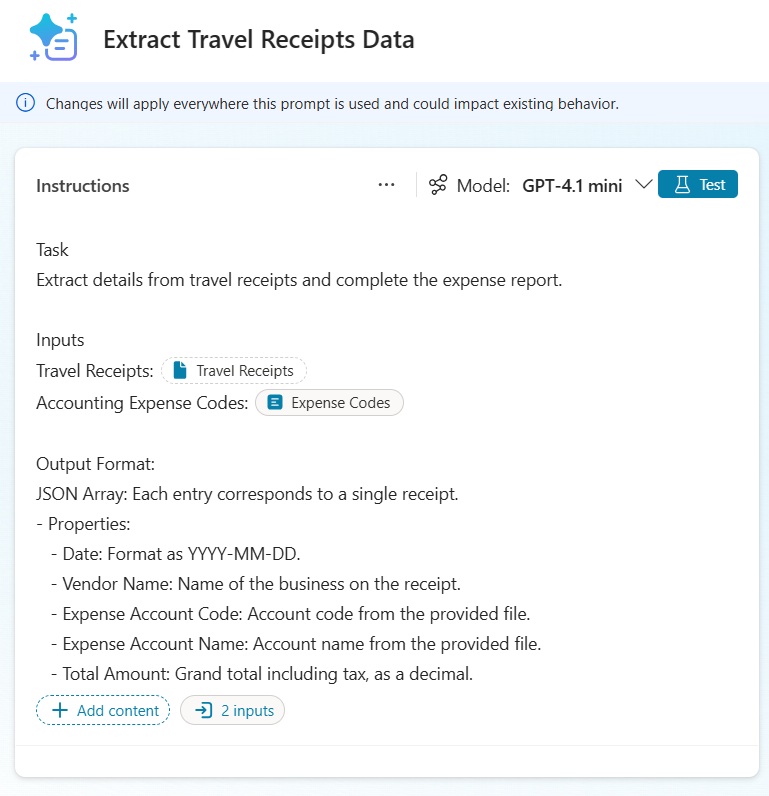Click into the Task description text

pos(299,280)
